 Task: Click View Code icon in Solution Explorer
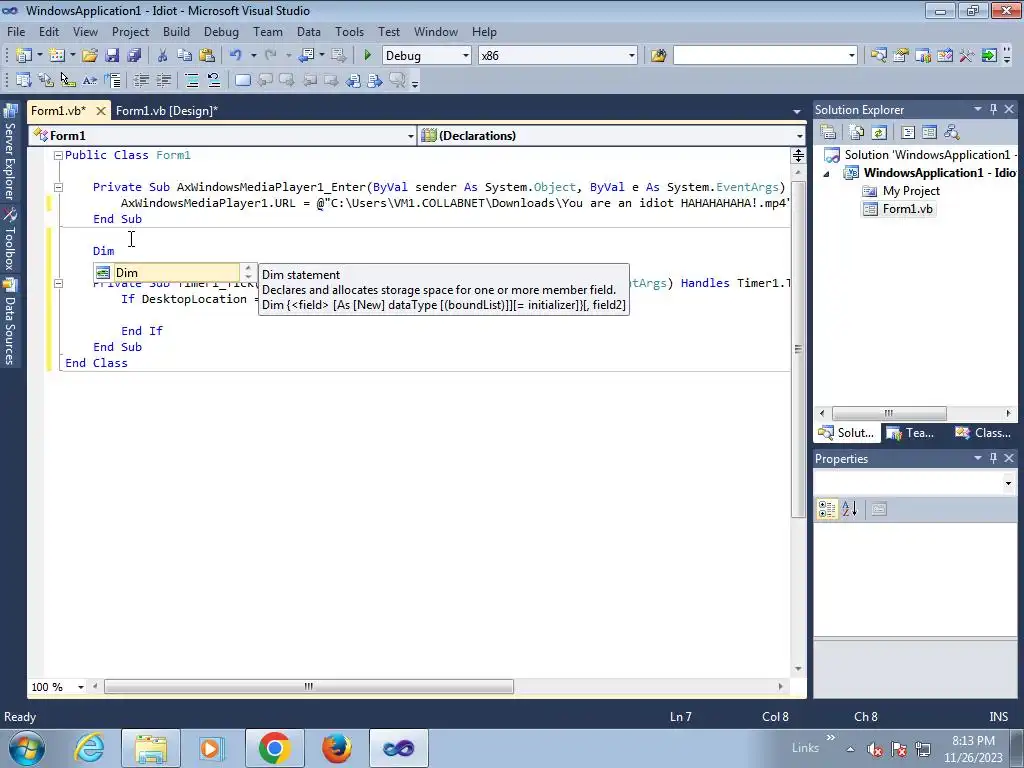[x=908, y=133]
